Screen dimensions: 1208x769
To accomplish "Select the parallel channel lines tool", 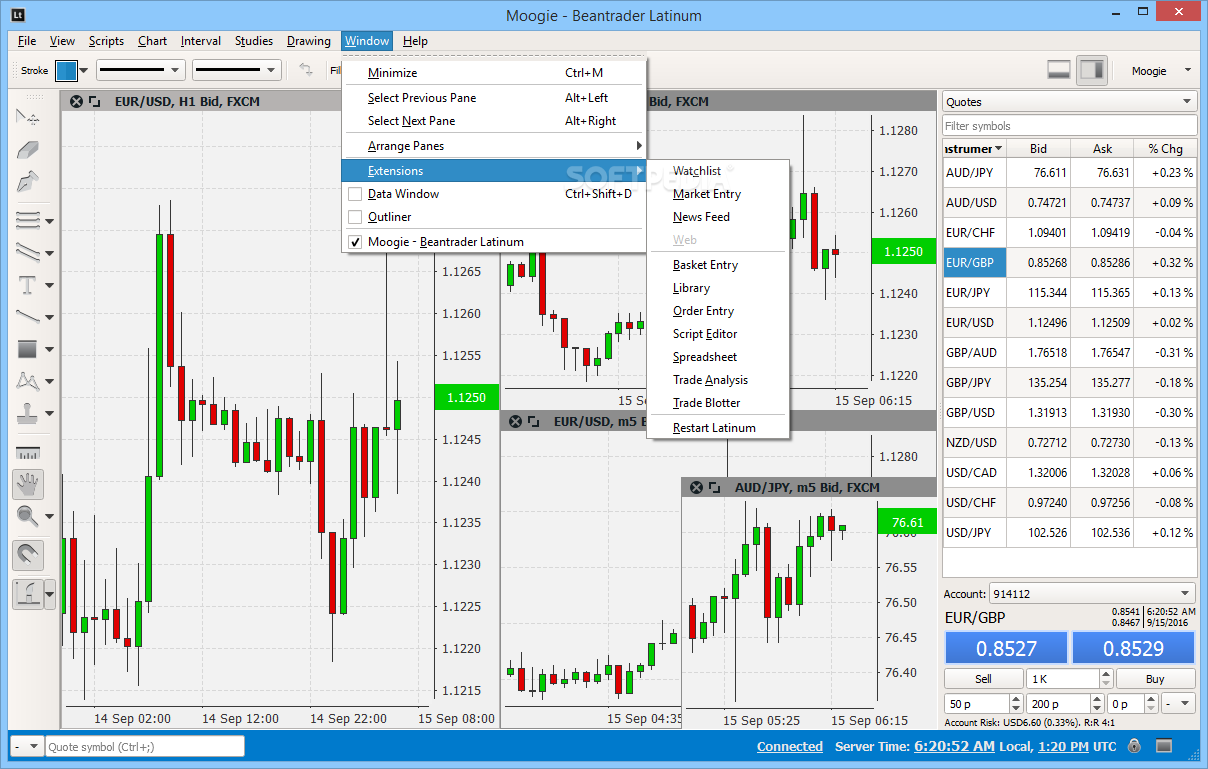I will (x=28, y=252).
